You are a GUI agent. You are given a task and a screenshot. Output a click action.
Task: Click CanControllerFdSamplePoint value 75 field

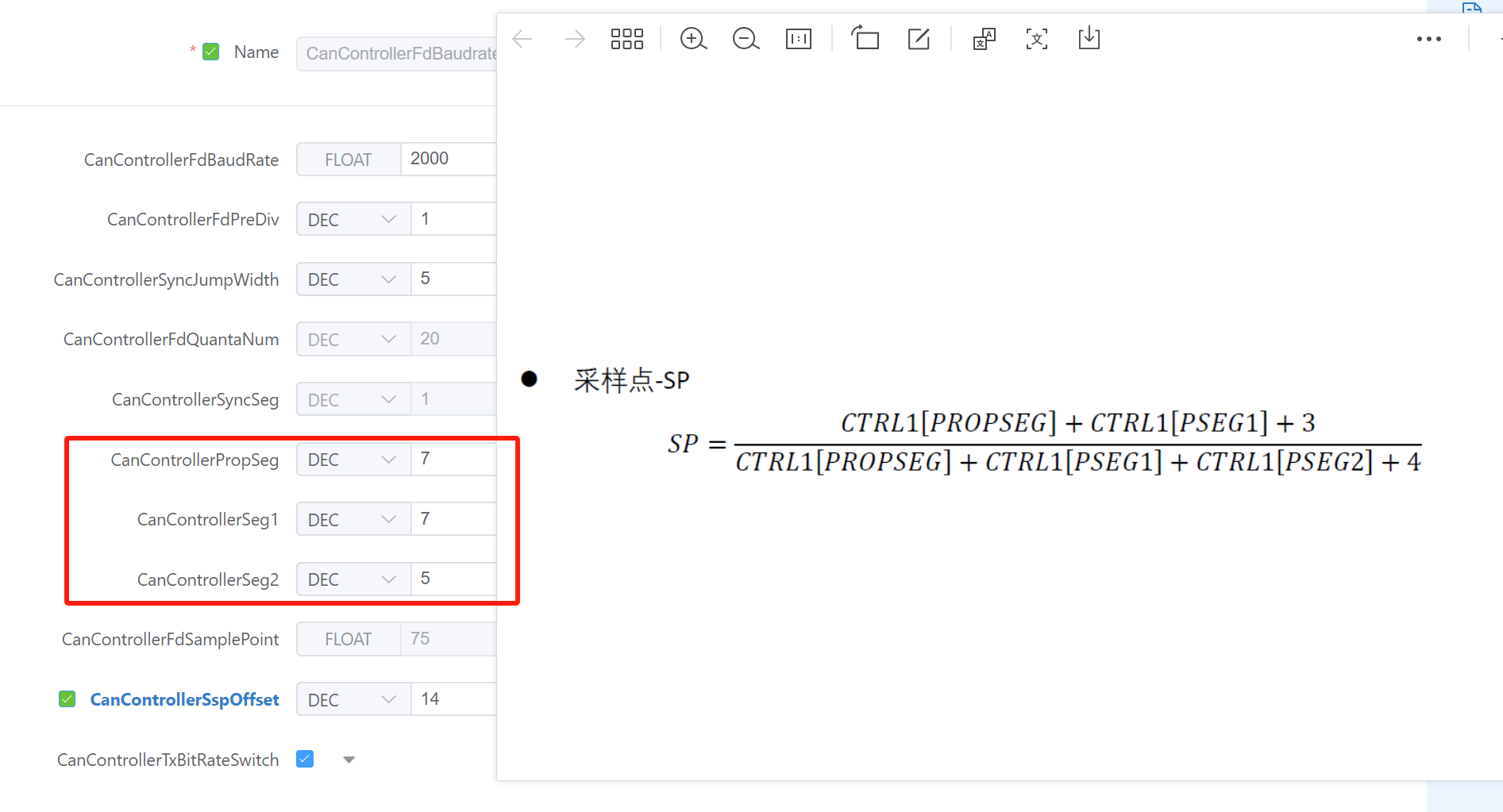pos(449,639)
